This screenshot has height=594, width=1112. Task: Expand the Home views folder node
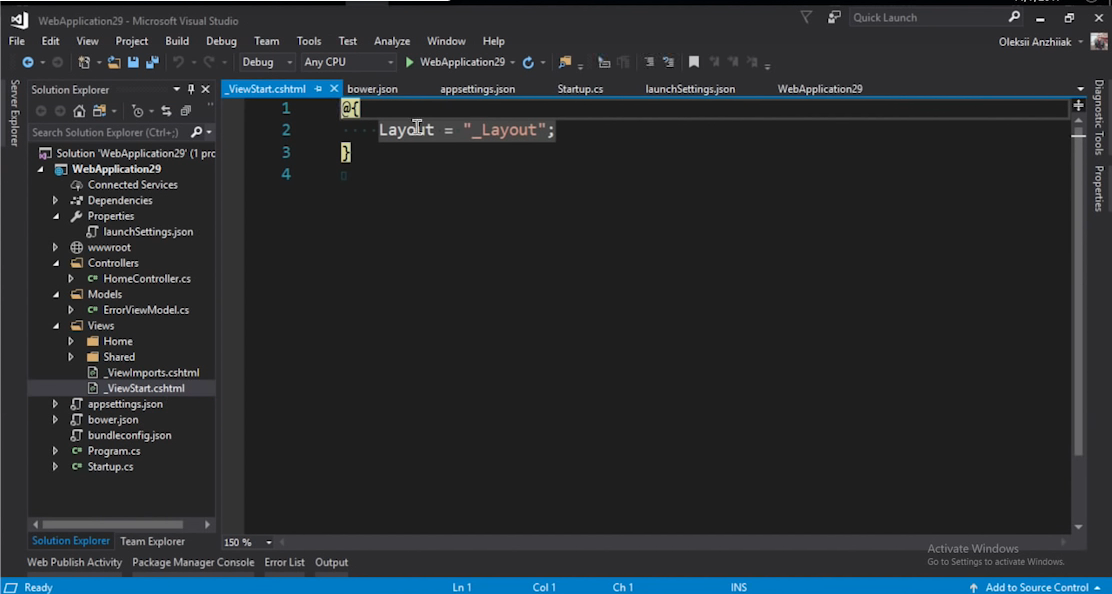click(x=71, y=341)
